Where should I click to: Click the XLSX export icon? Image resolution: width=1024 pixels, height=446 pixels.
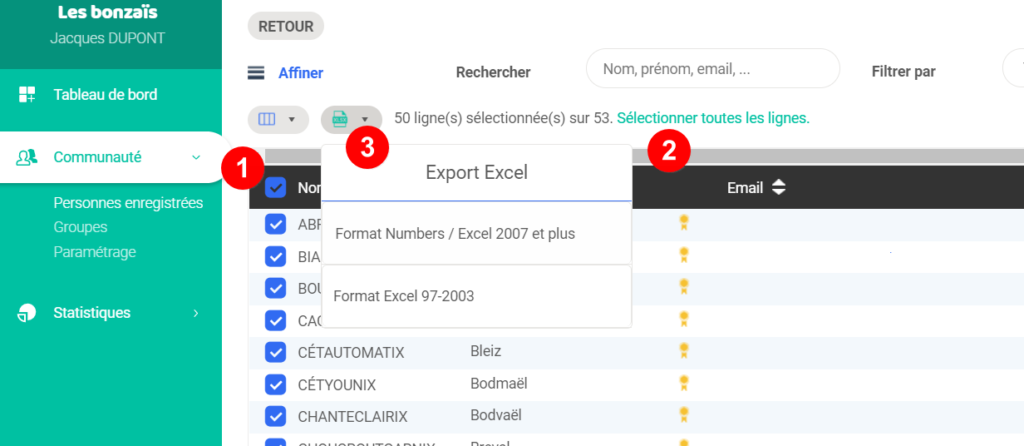coord(340,119)
